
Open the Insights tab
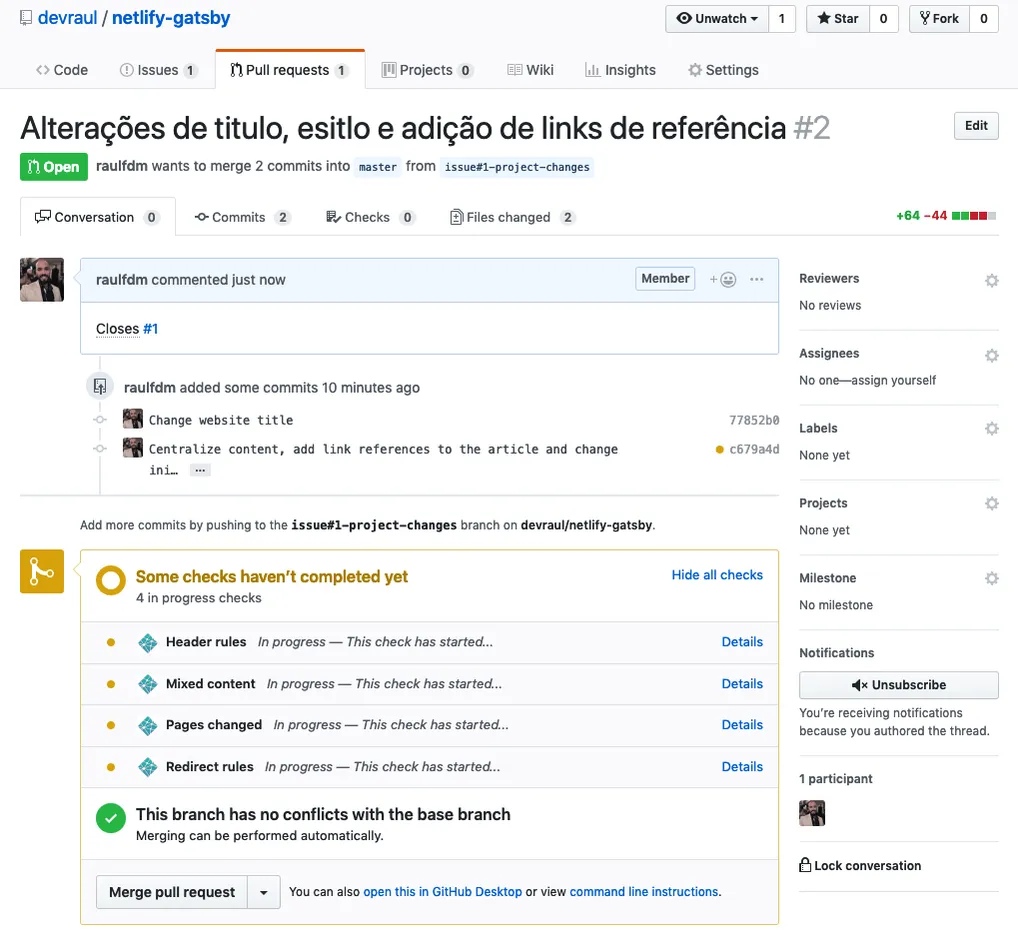tap(620, 70)
